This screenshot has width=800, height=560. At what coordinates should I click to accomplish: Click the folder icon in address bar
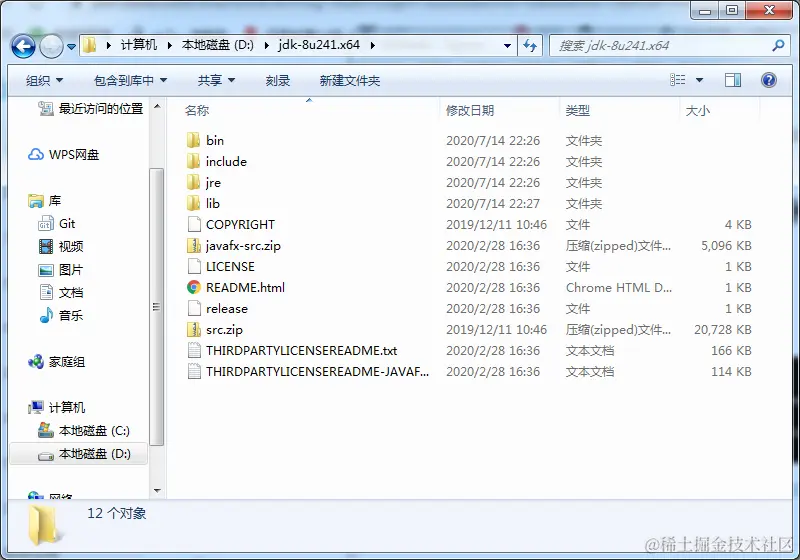89,45
